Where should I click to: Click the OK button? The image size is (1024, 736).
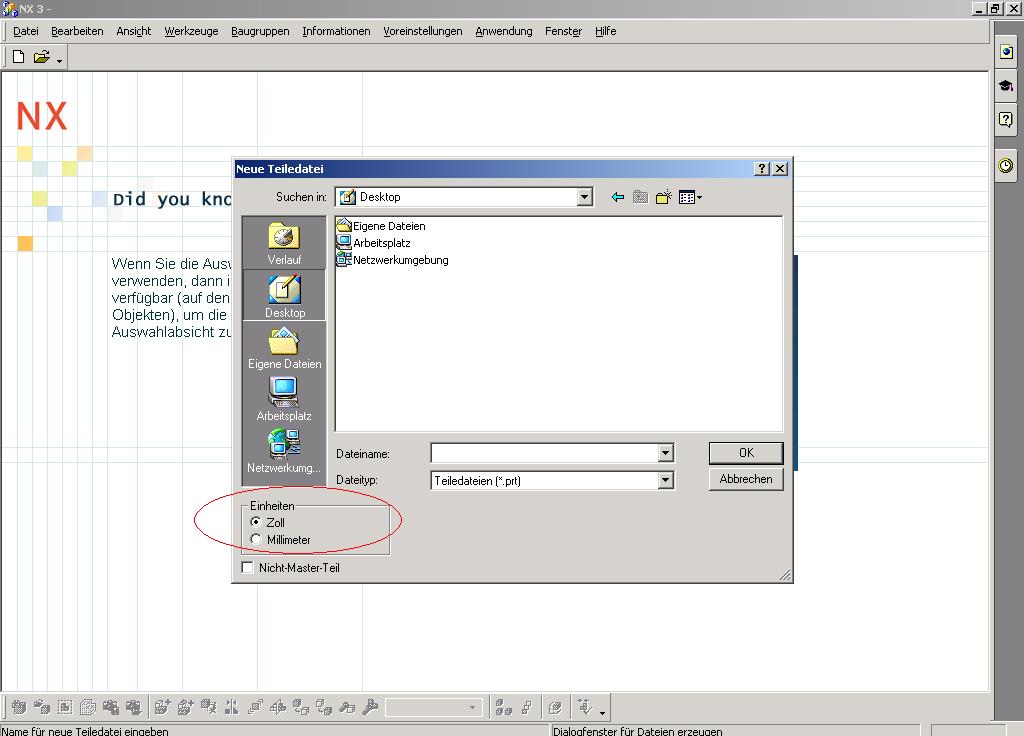click(x=745, y=452)
